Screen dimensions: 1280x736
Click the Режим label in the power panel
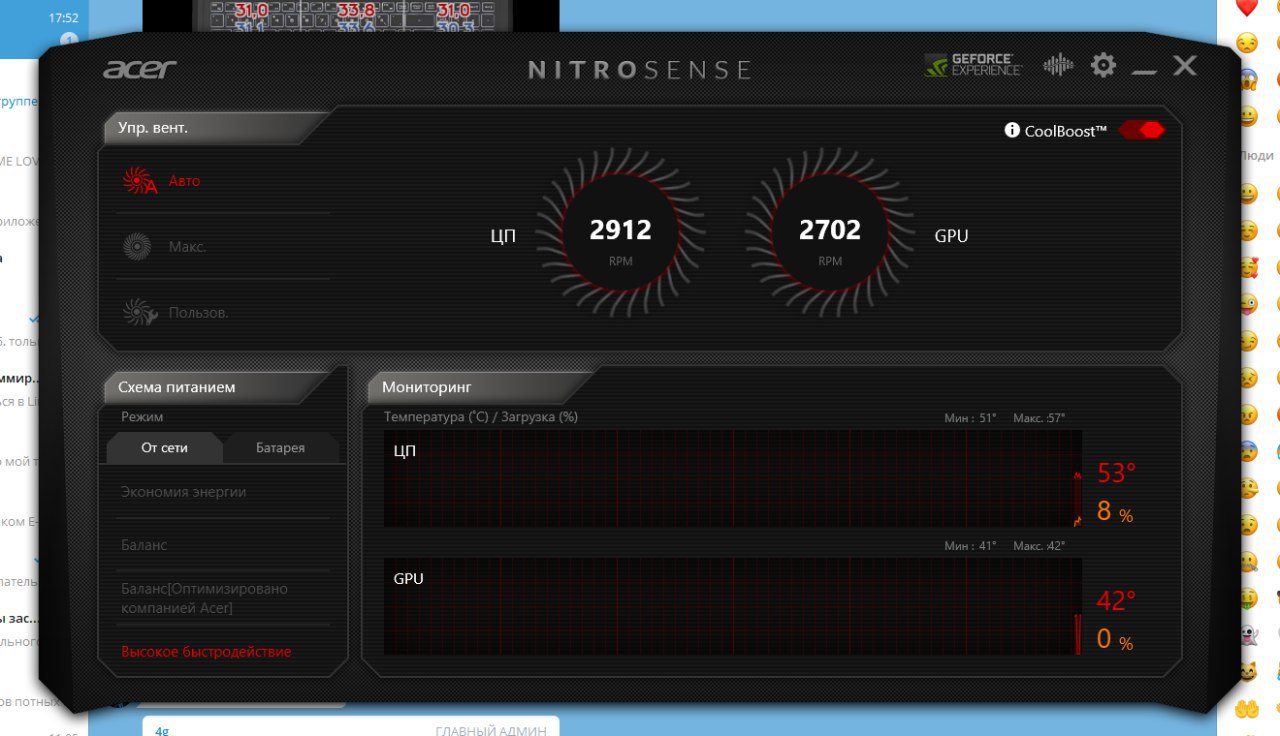click(x=142, y=417)
